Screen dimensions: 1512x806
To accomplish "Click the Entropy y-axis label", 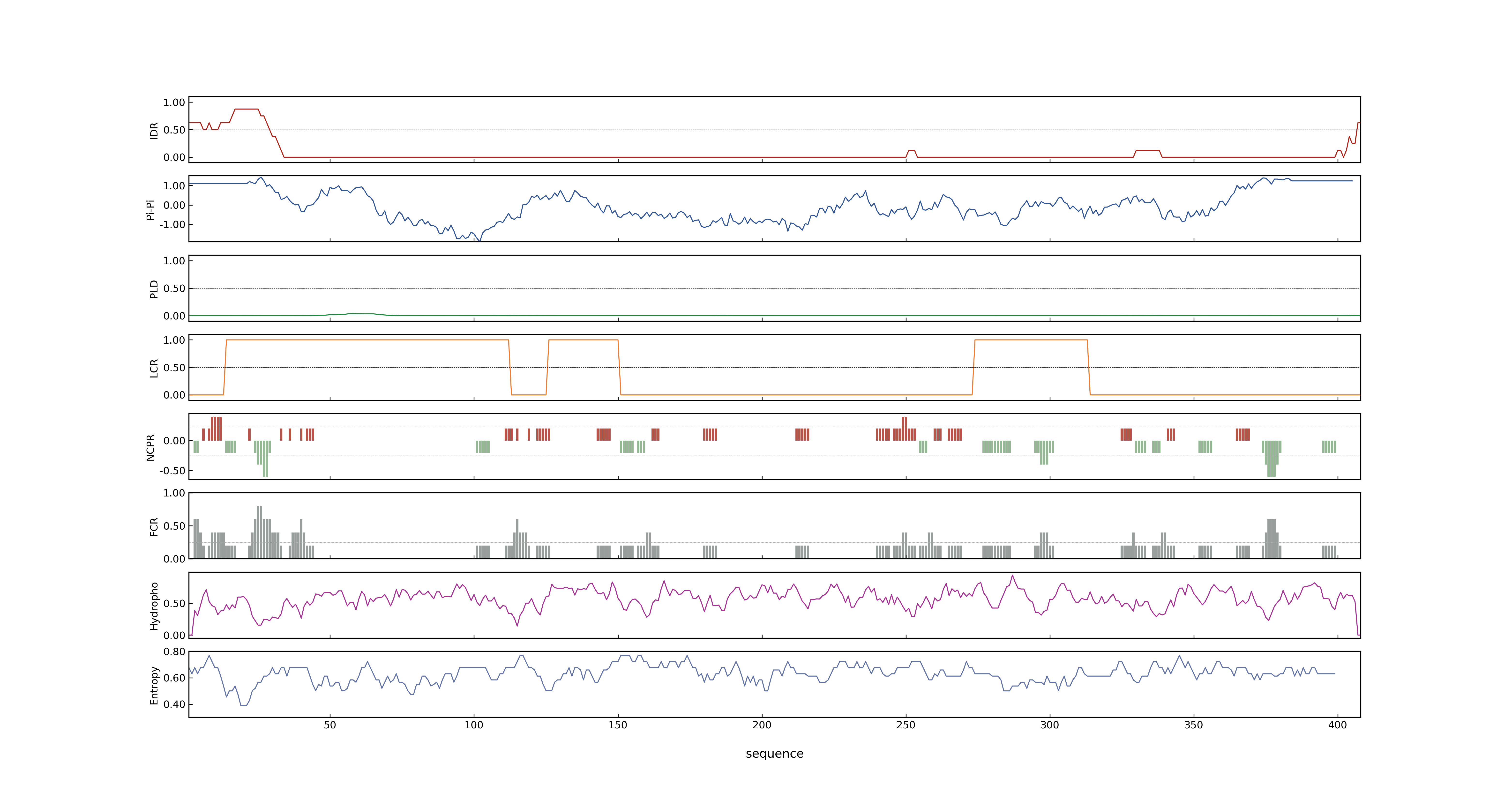I will [x=154, y=685].
